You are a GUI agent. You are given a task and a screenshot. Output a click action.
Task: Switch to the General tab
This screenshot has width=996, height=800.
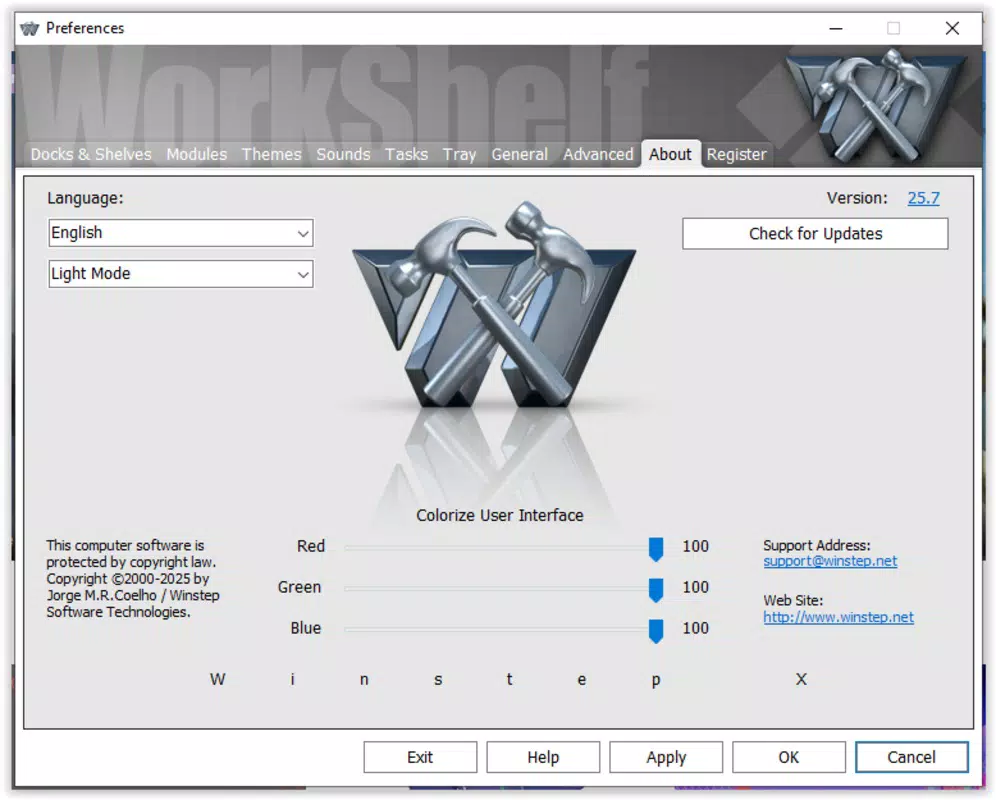pos(519,154)
